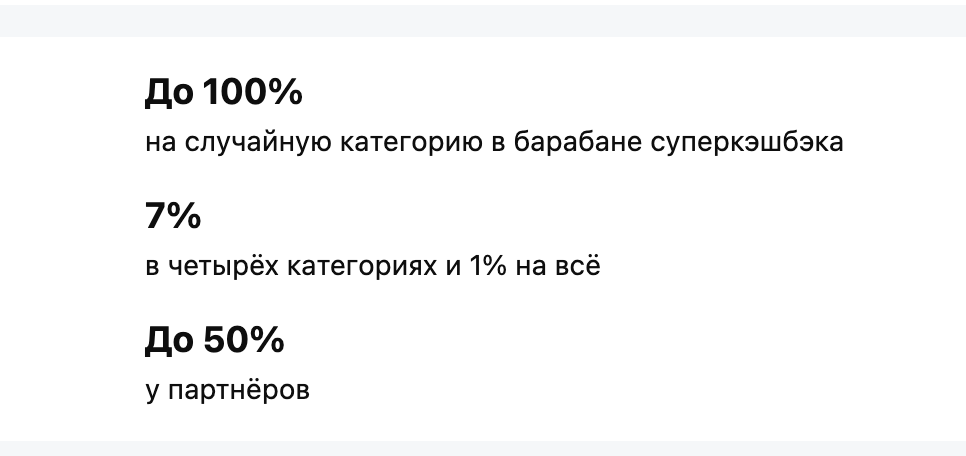Viewport: 966px width, 456px height.
Task: Click the gray strip above the card
Action: pos(483,18)
